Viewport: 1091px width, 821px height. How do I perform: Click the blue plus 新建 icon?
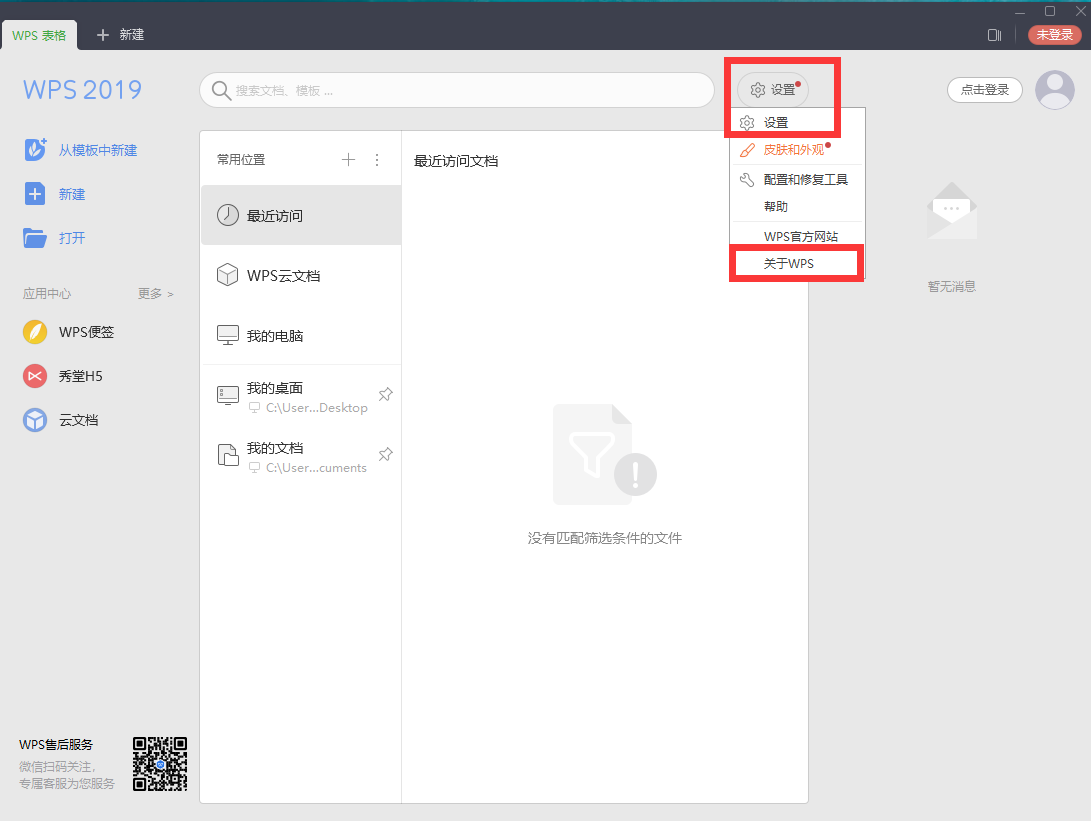point(35,194)
